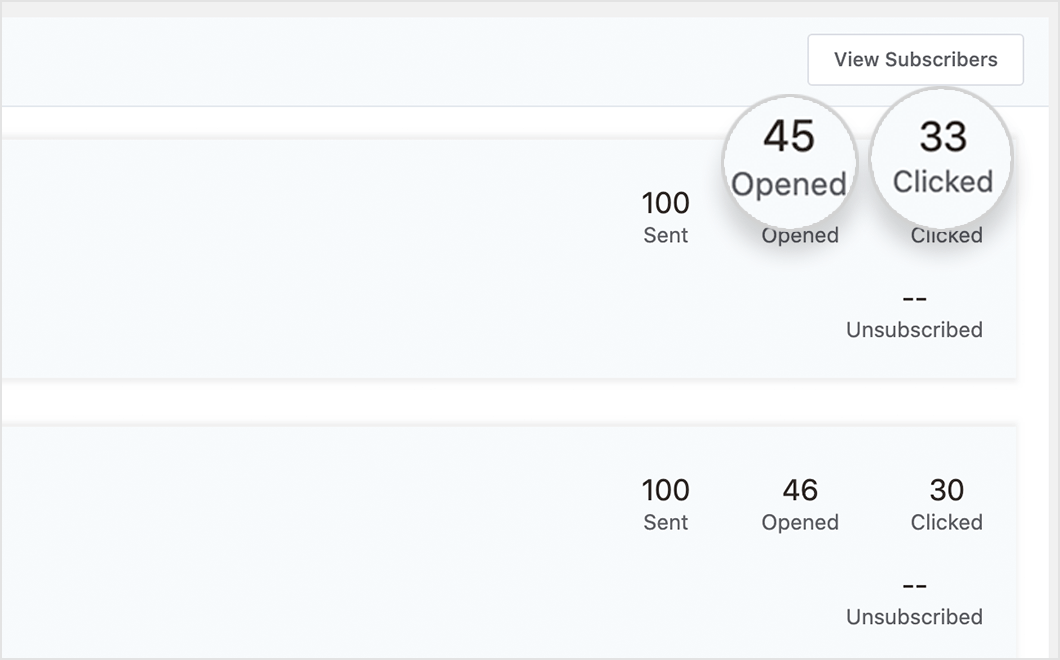Click Unsubscribed label in second campaign row
Screen dimensions: 1060x660
click(x=914, y=617)
